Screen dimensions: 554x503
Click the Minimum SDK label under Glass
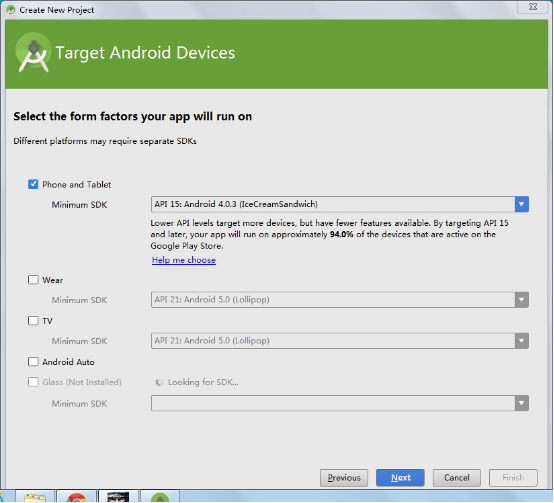tap(79, 404)
